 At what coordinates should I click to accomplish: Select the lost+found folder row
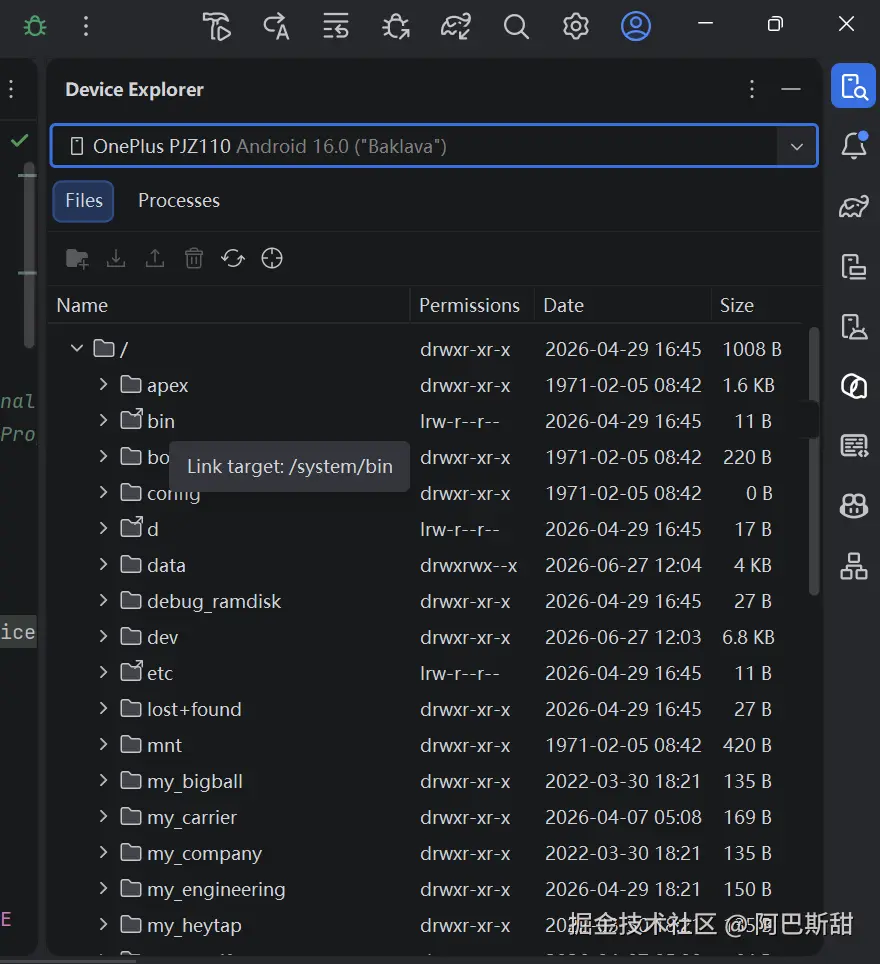coord(427,709)
